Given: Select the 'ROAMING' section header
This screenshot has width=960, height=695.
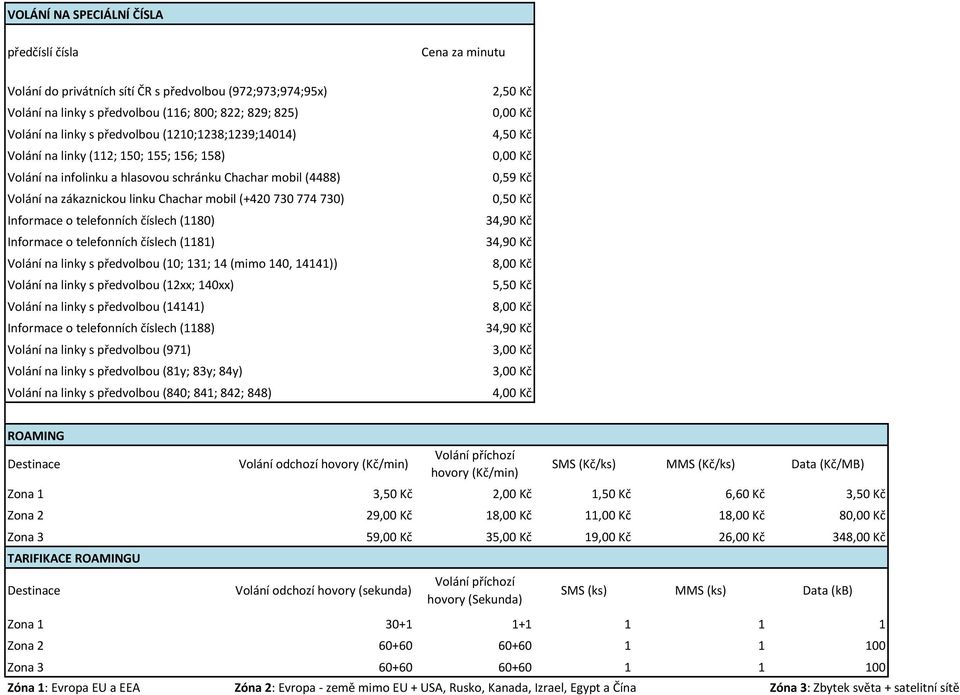Looking at the screenshot, I should pos(446,436).
